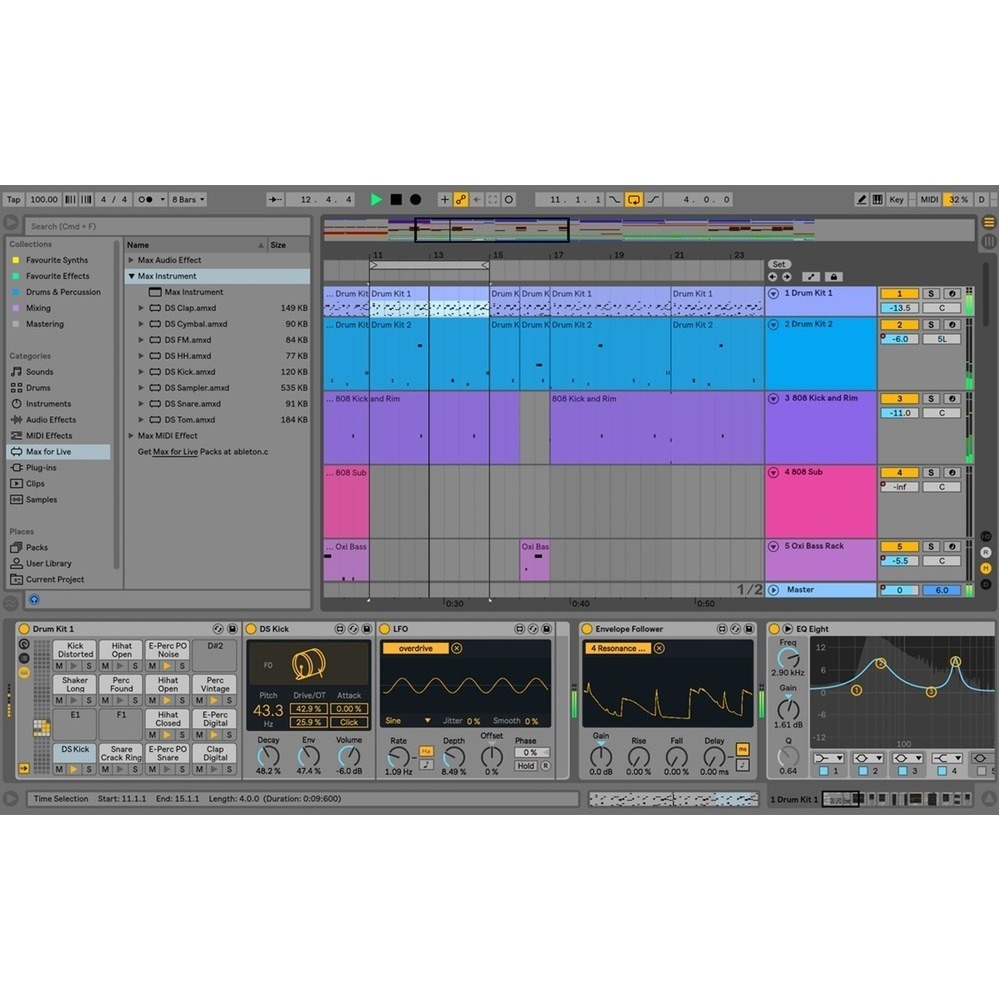The width and height of the screenshot is (999, 999).
Task: Toggle the track 3 activator button
Action: [899, 398]
